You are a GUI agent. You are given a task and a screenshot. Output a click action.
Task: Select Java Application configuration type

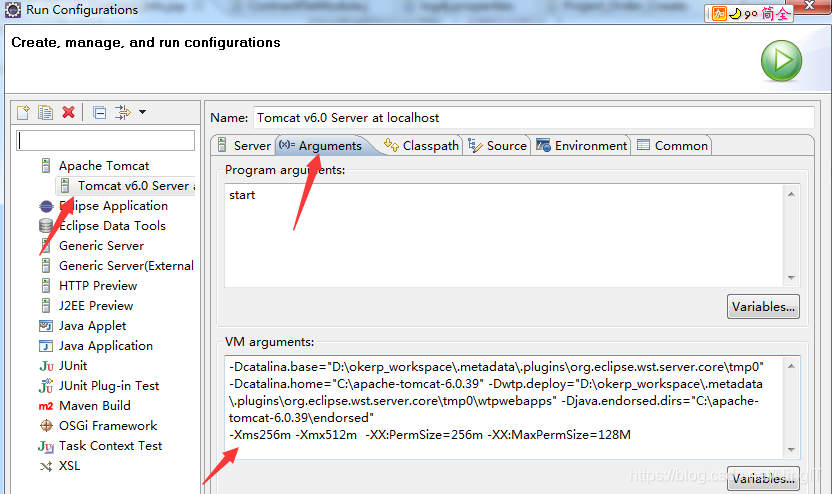click(106, 346)
